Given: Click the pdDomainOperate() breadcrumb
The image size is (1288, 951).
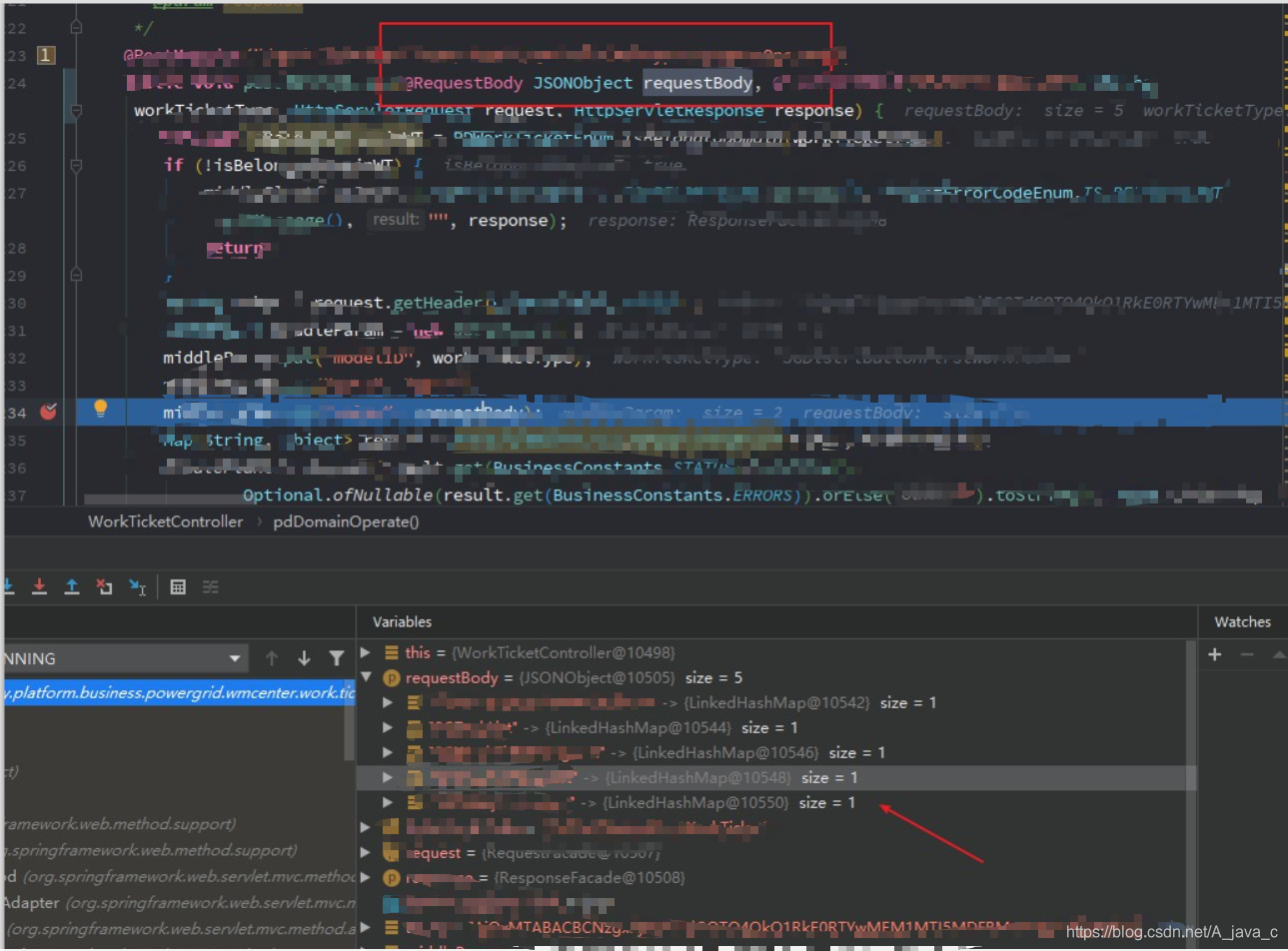Looking at the screenshot, I should coord(346,521).
